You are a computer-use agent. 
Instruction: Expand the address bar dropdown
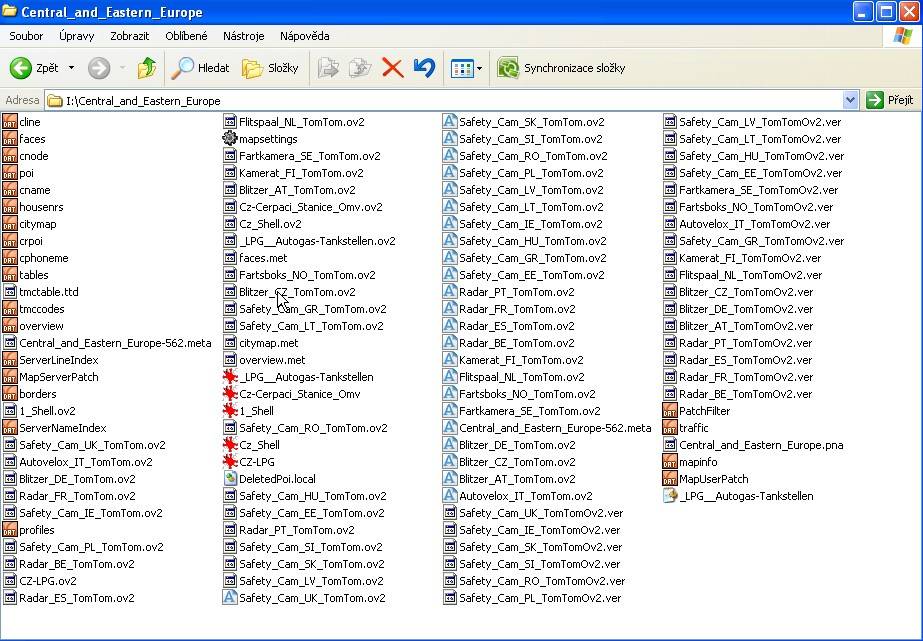[x=850, y=101]
